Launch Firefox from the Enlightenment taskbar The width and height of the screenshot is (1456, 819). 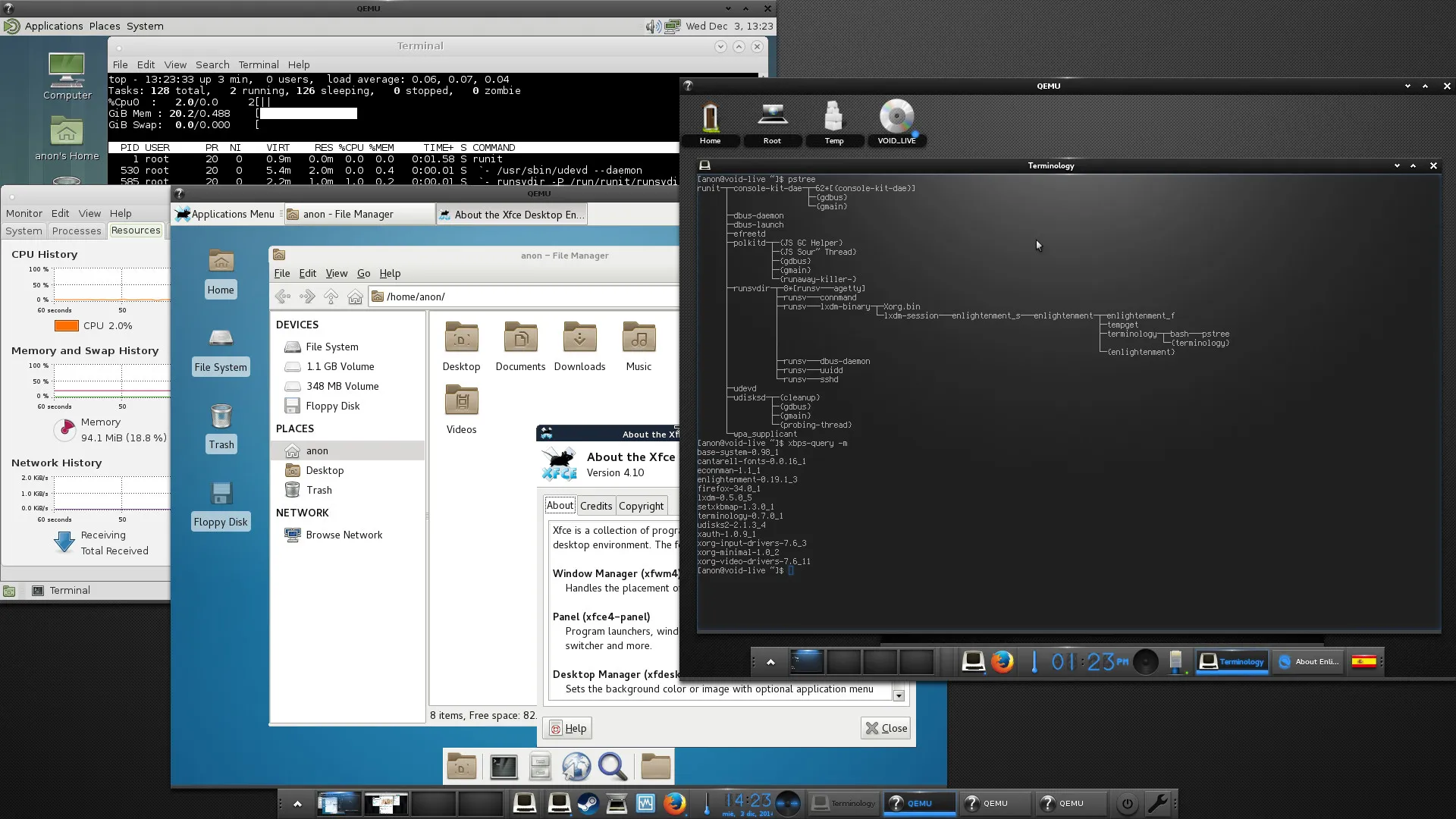[x=1003, y=661]
